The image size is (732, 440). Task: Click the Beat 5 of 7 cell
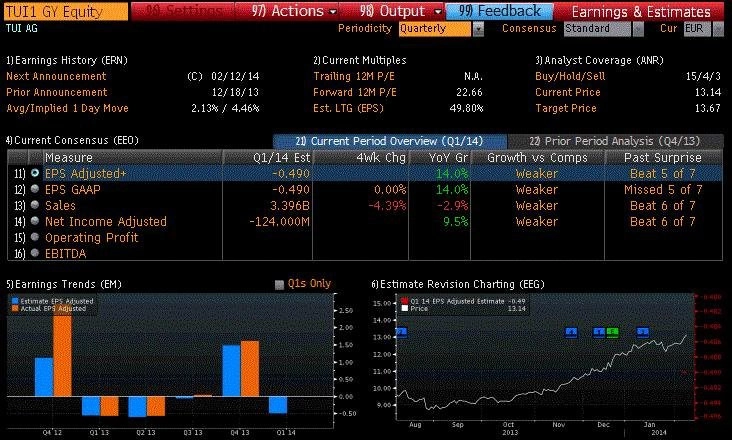tap(663, 174)
